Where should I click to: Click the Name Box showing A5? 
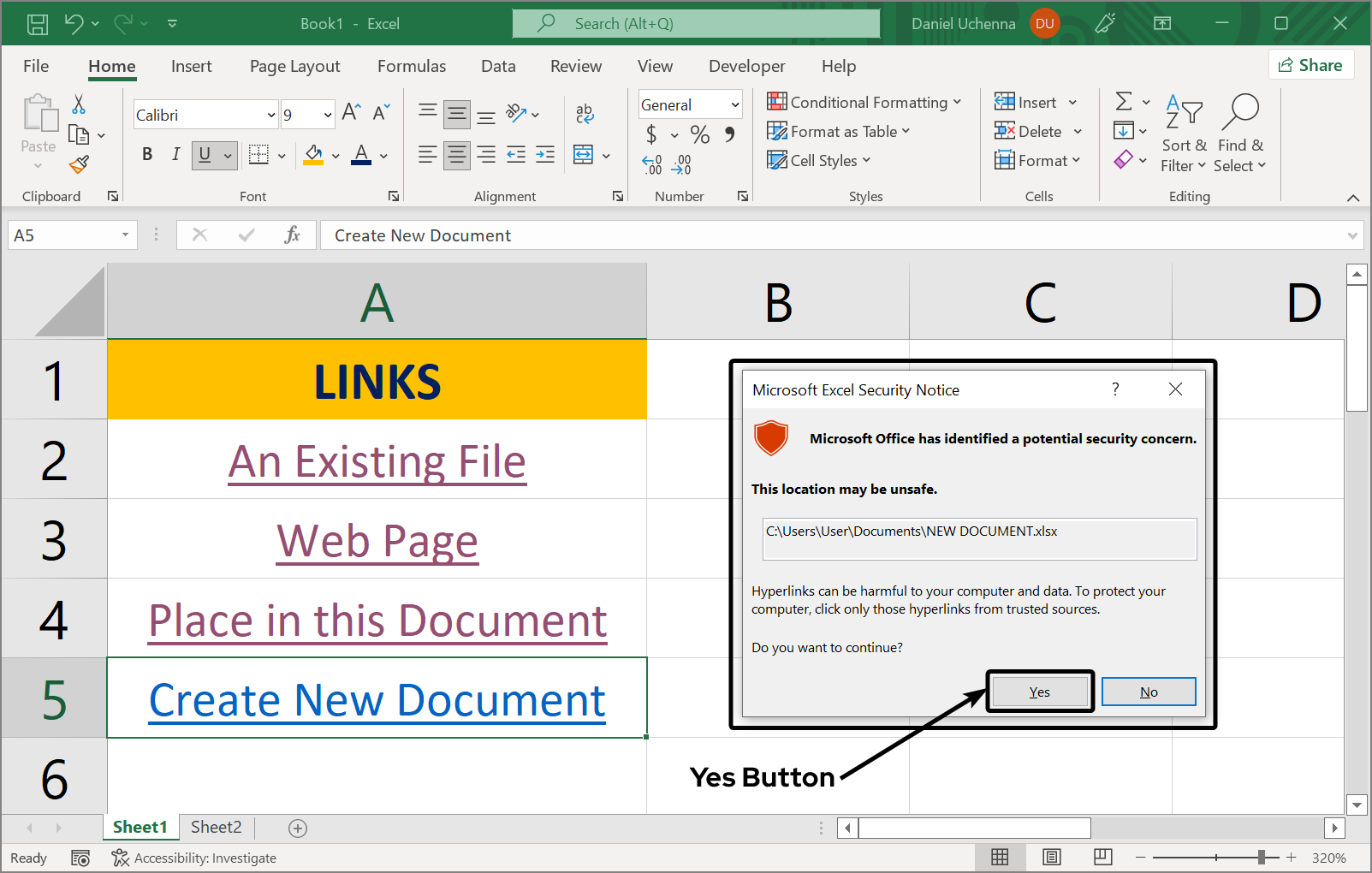64,235
